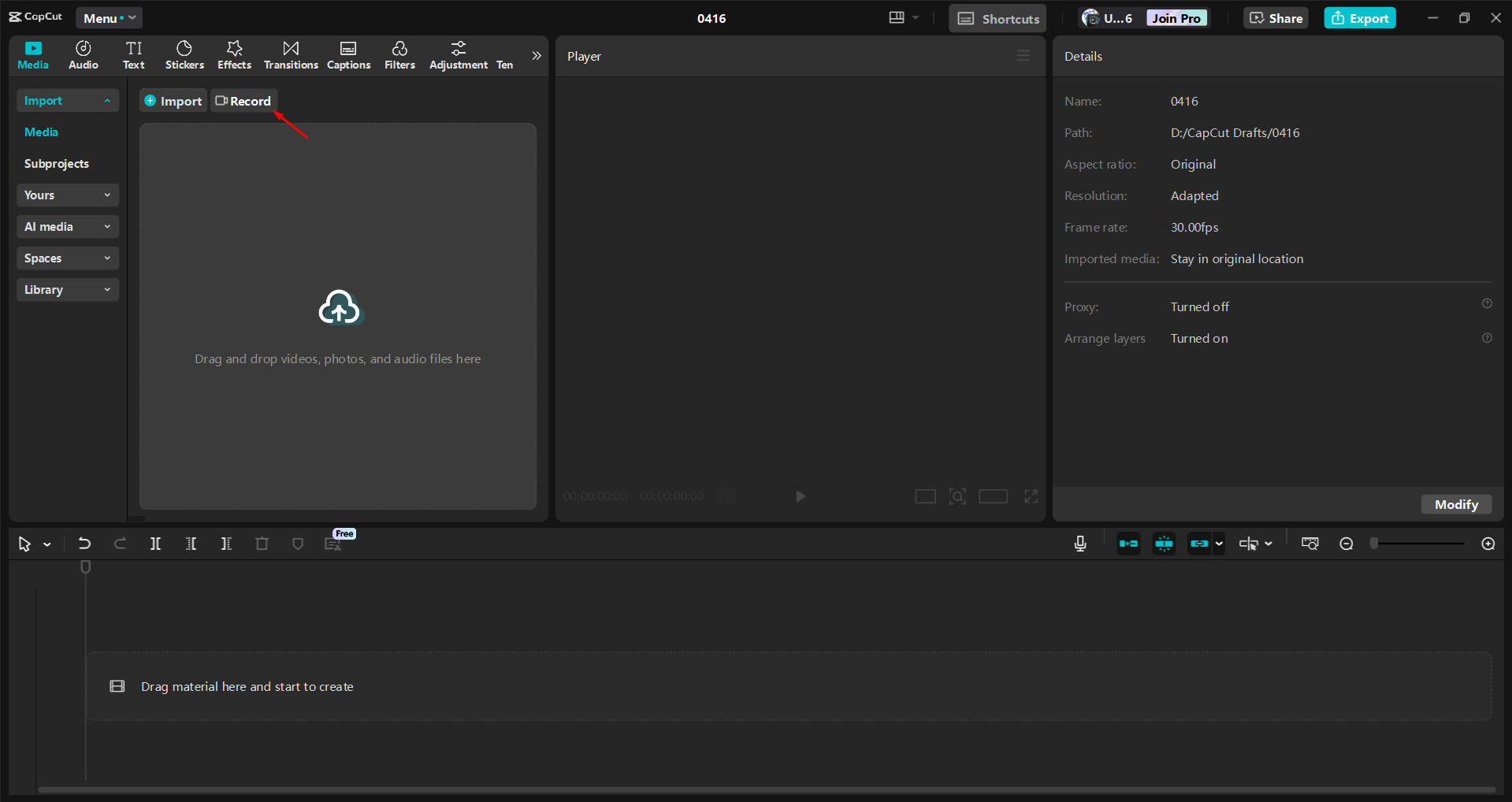
Task: Undo the last action
Action: point(84,543)
